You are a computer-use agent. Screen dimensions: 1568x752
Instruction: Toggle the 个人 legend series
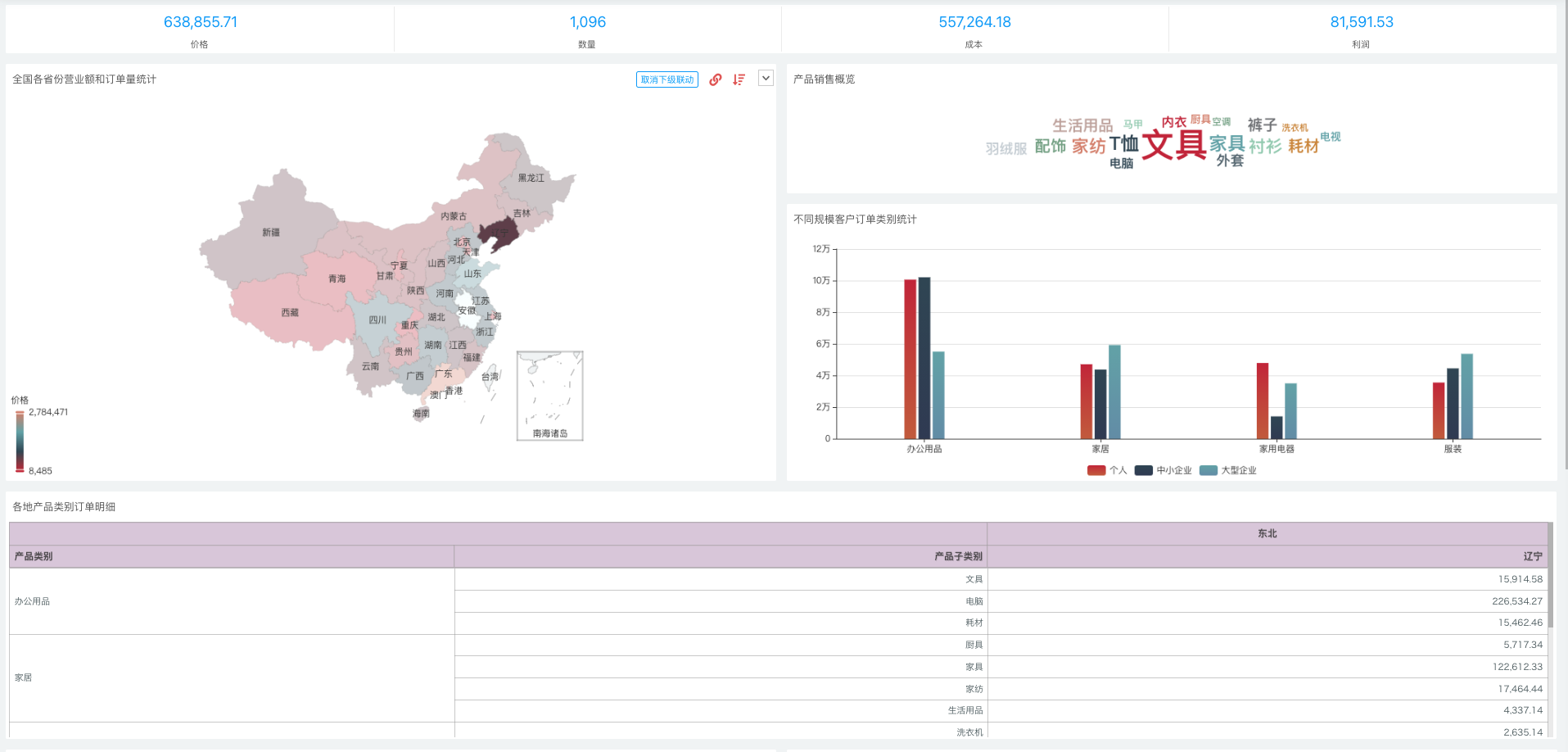1107,470
